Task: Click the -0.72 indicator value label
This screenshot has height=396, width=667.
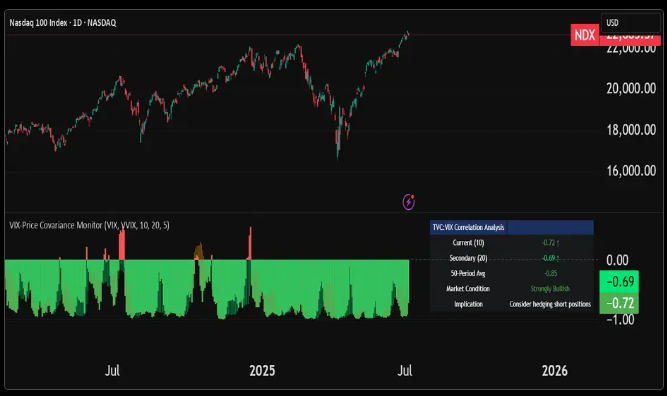Action: pos(619,303)
